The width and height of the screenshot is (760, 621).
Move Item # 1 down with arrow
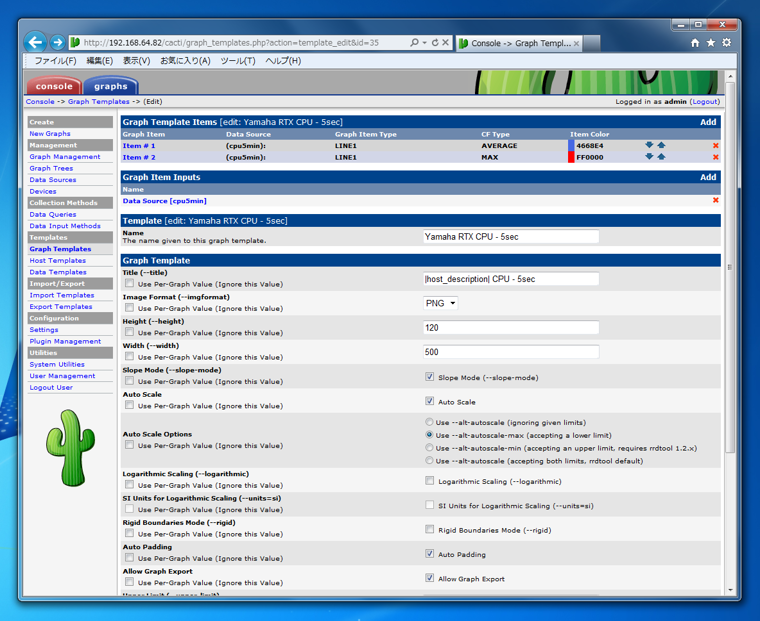click(x=649, y=145)
